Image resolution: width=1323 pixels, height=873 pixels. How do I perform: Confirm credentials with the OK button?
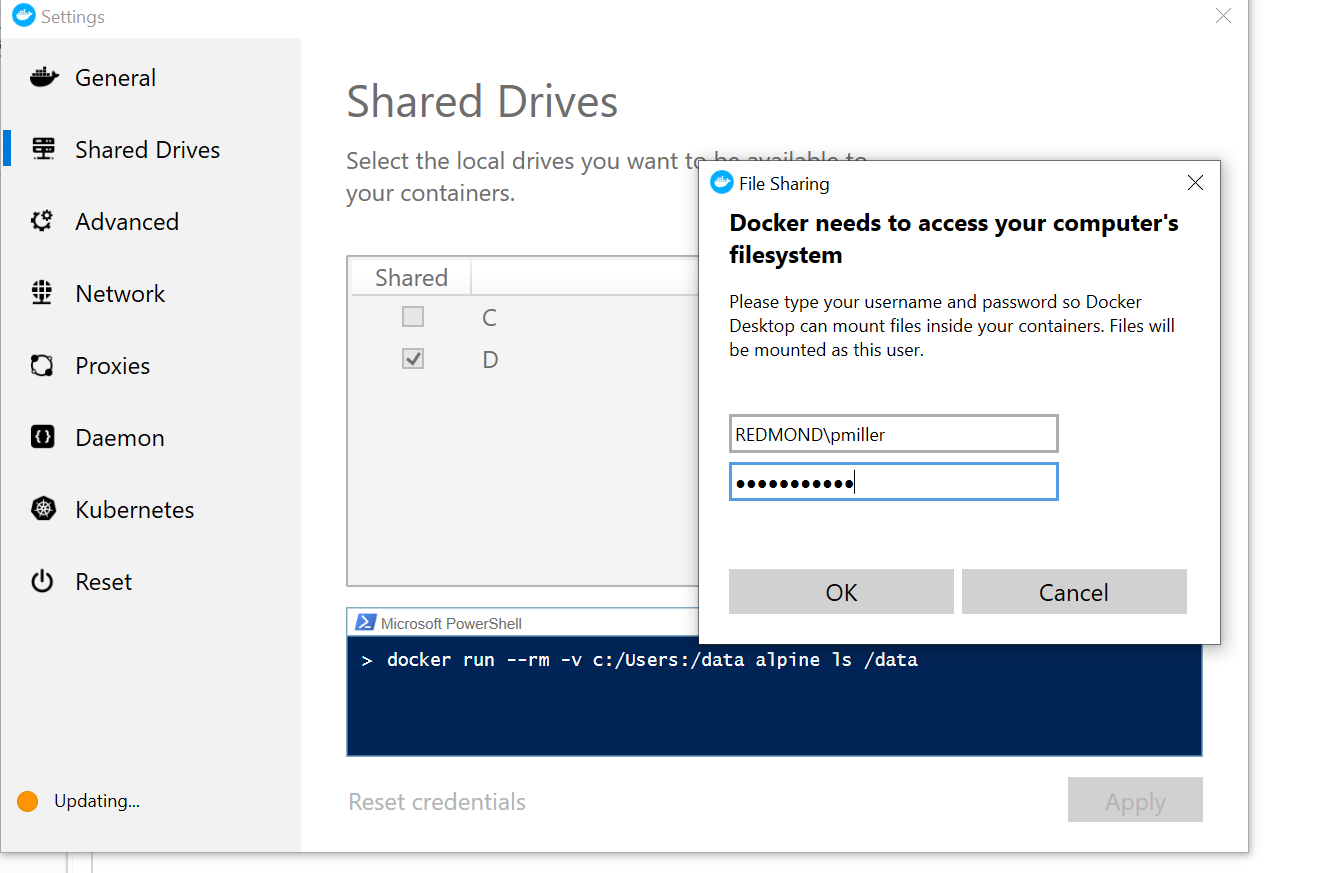pyautogui.click(x=841, y=591)
